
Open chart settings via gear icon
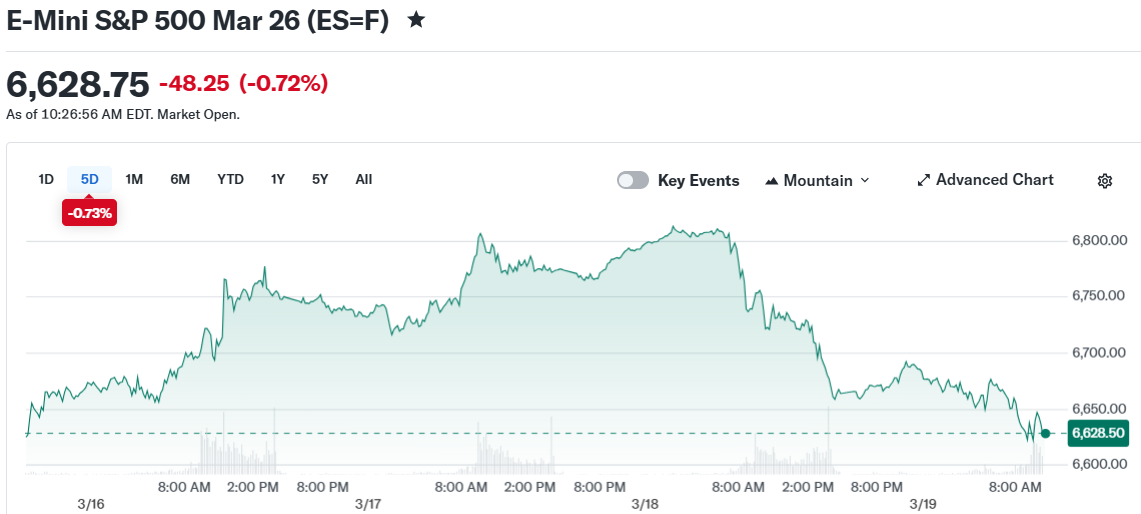pos(1105,181)
